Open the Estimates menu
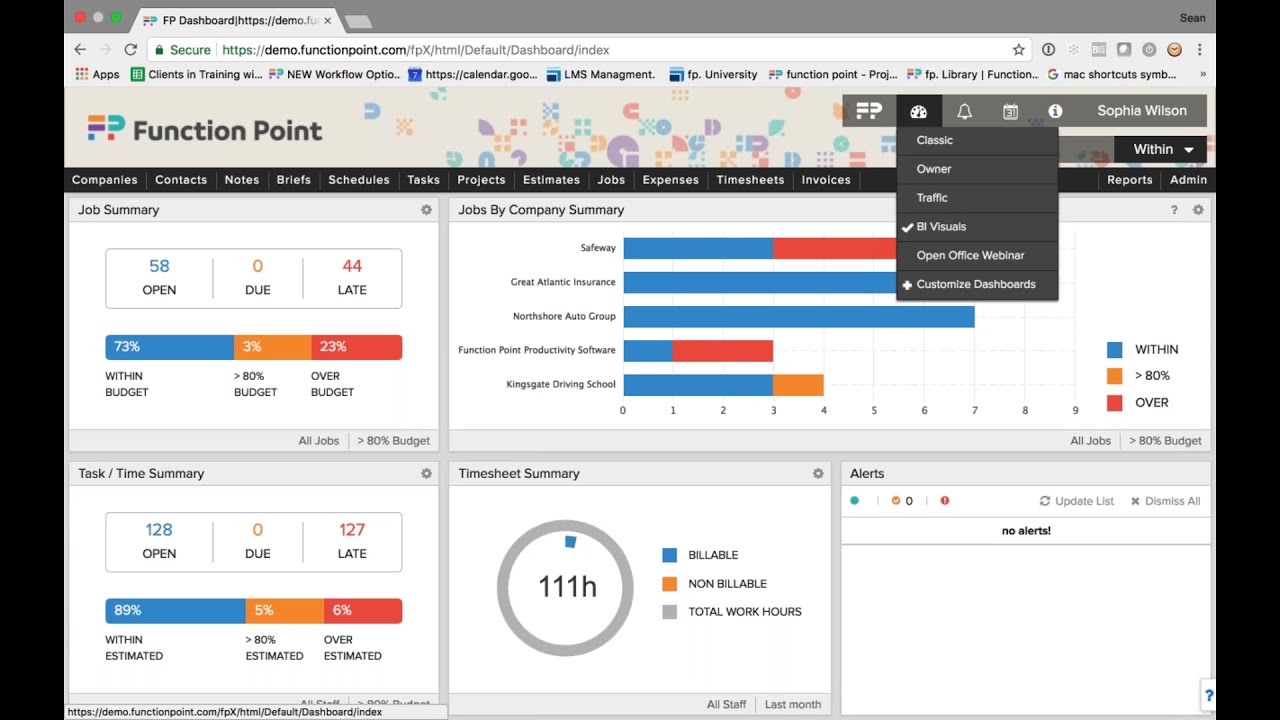 coord(551,180)
